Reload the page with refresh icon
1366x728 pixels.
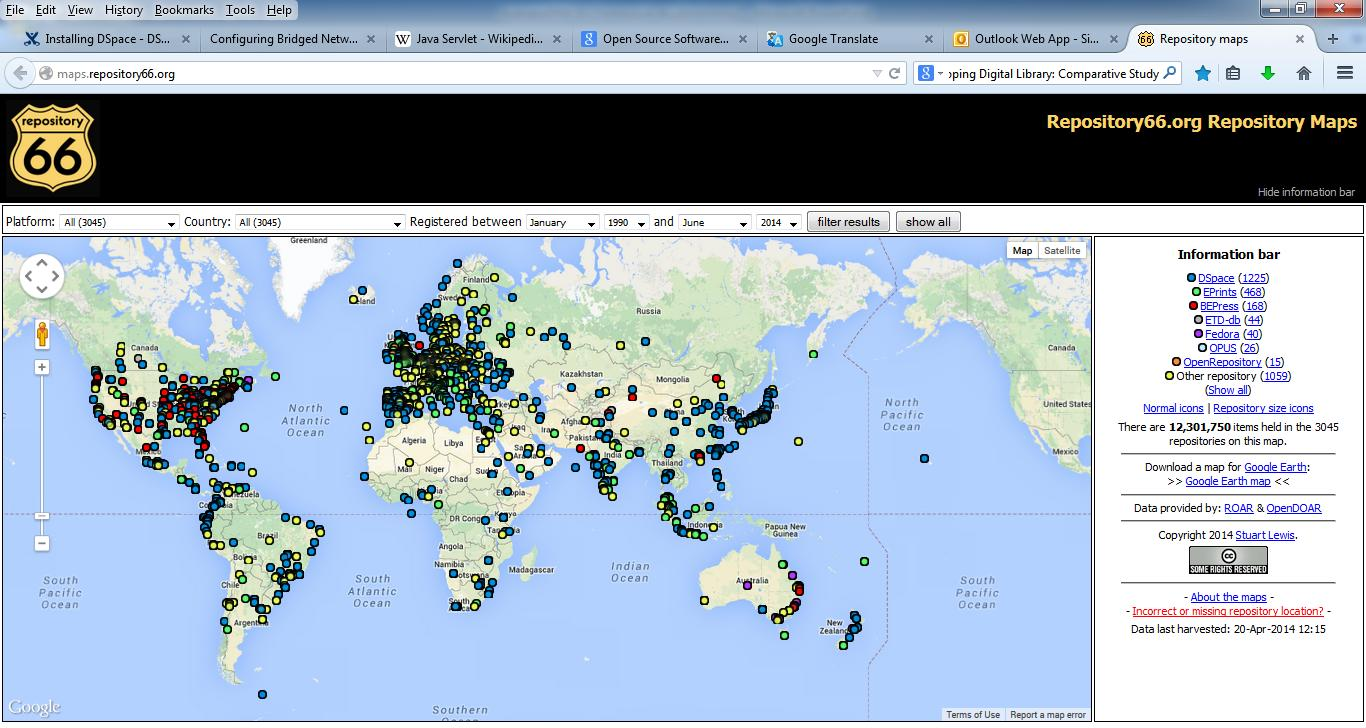coord(895,73)
